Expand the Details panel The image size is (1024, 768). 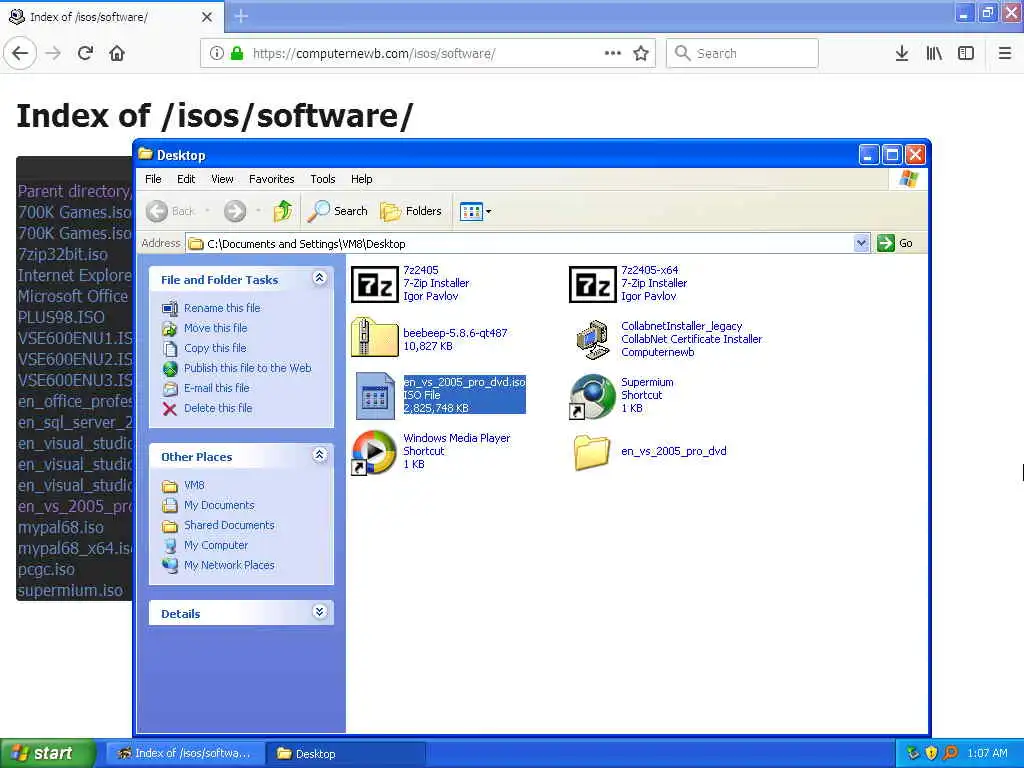319,612
